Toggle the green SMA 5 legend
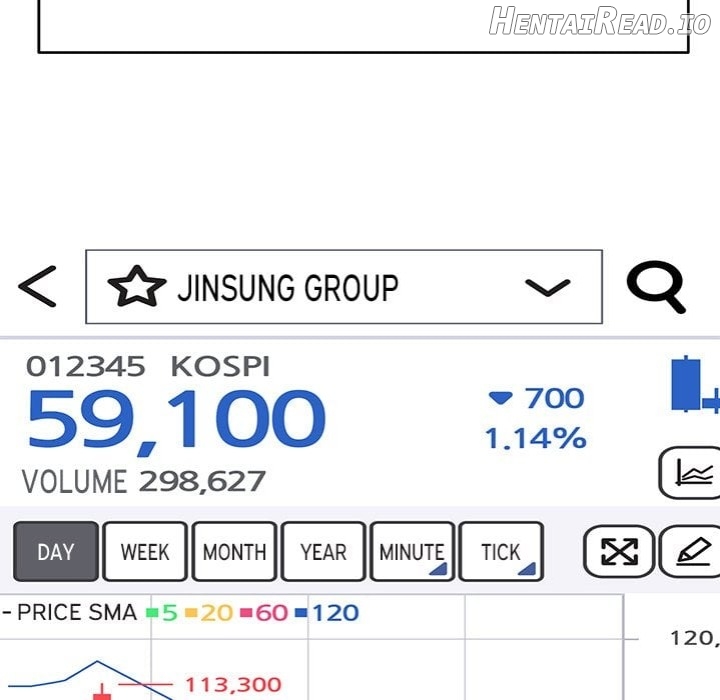Viewport: 720px width, 700px height. (162, 613)
